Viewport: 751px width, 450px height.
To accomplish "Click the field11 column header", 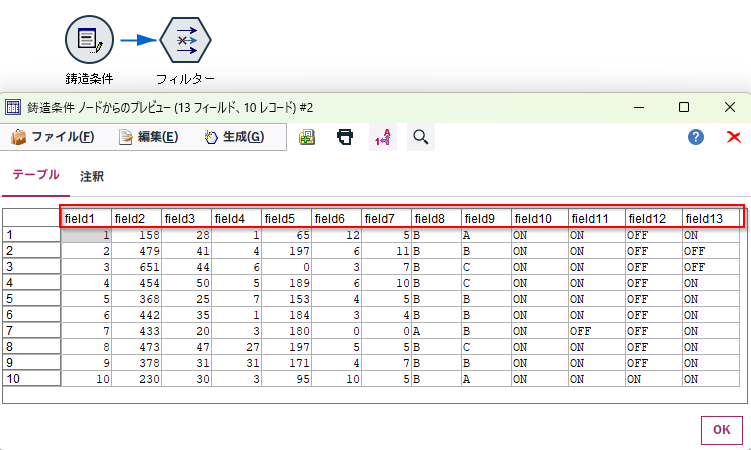I will click(x=597, y=219).
